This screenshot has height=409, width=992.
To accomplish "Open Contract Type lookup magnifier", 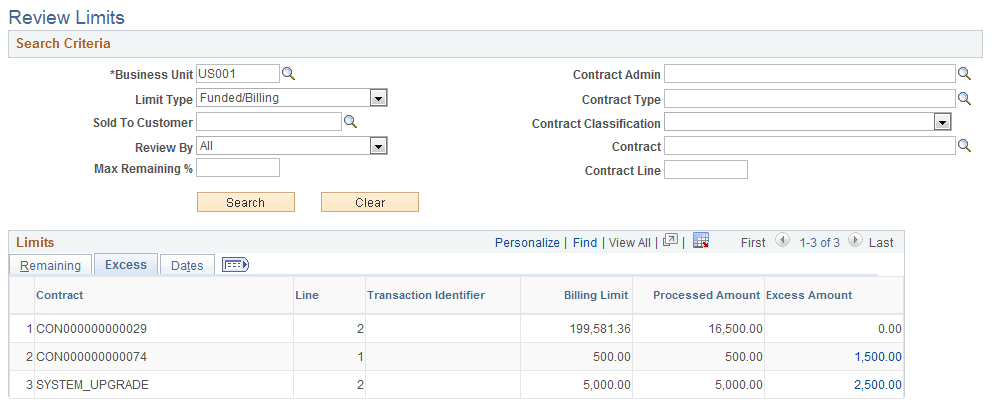I will [964, 98].
